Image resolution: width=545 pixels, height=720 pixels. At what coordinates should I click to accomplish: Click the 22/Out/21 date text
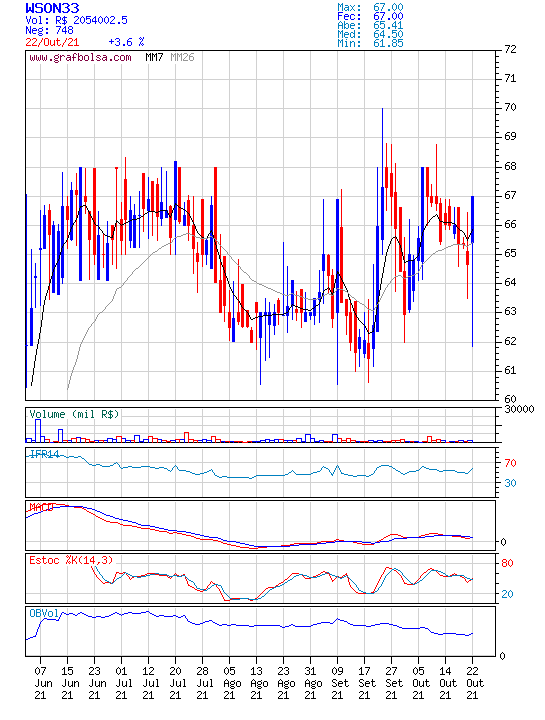pos(52,42)
